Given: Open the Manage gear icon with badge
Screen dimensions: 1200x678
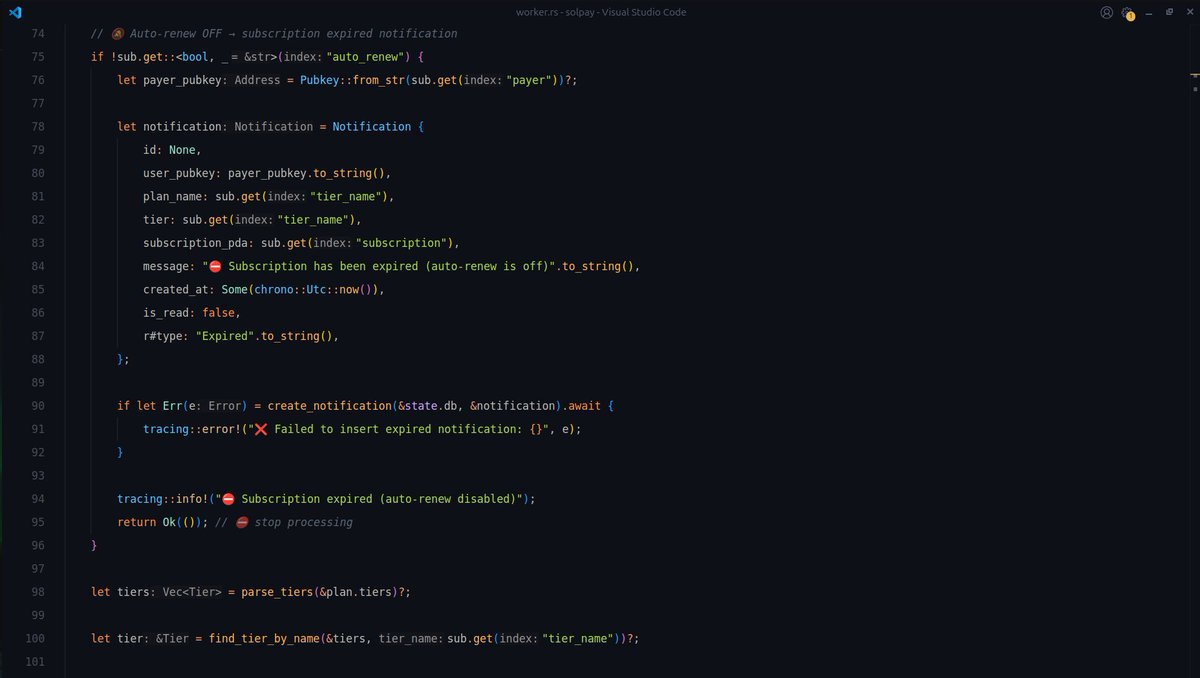Looking at the screenshot, I should pos(1128,13).
